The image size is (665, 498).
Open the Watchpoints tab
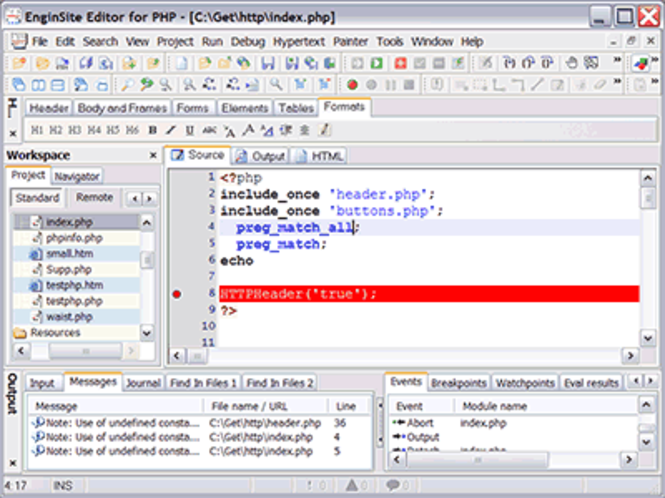(525, 383)
